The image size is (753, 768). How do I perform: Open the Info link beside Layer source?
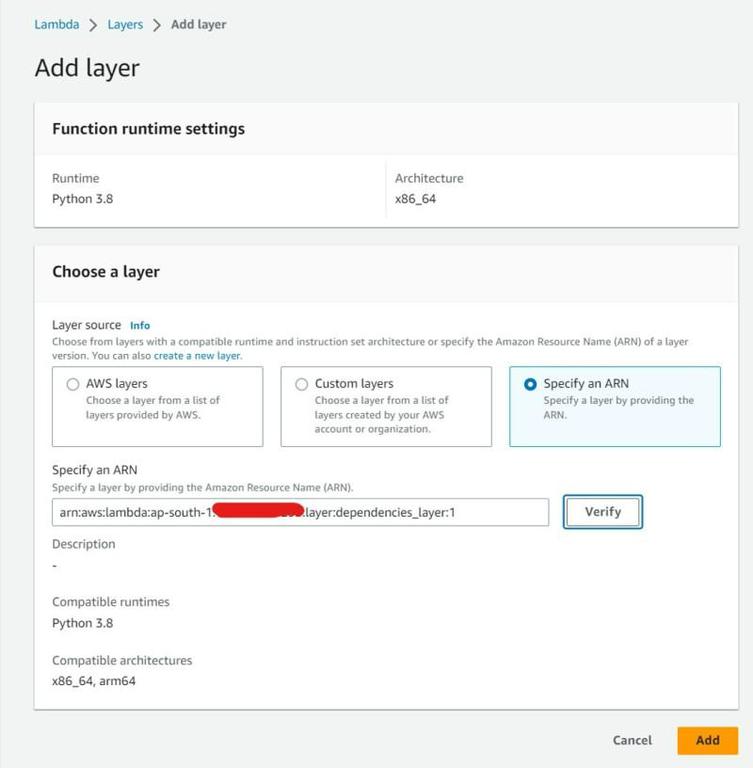pos(140,325)
